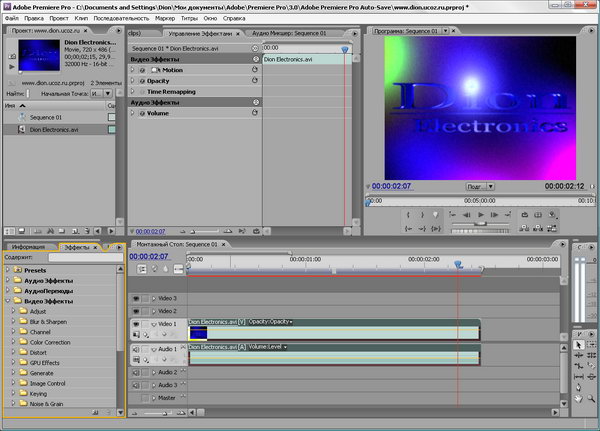Click the New Custom Bin icon in Effects panel
Image resolution: width=600 pixels, height=431 pixels.
[x=95, y=412]
